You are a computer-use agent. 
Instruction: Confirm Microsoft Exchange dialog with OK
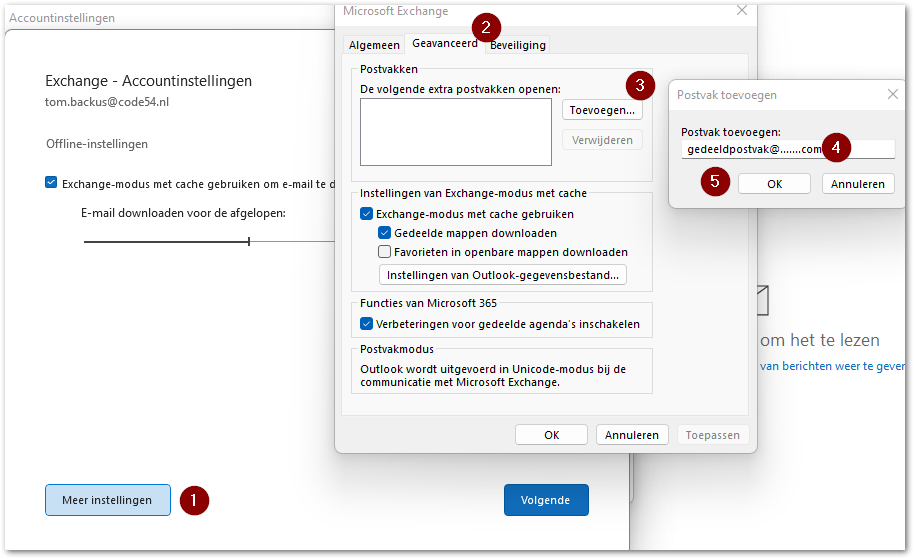tap(551, 435)
